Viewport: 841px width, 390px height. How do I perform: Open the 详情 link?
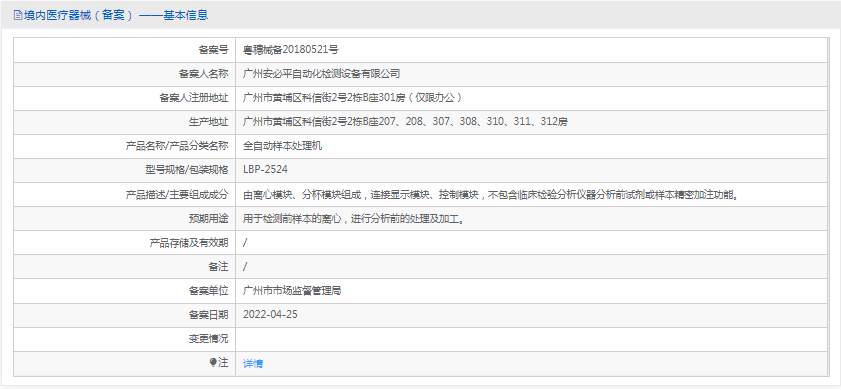click(x=253, y=364)
